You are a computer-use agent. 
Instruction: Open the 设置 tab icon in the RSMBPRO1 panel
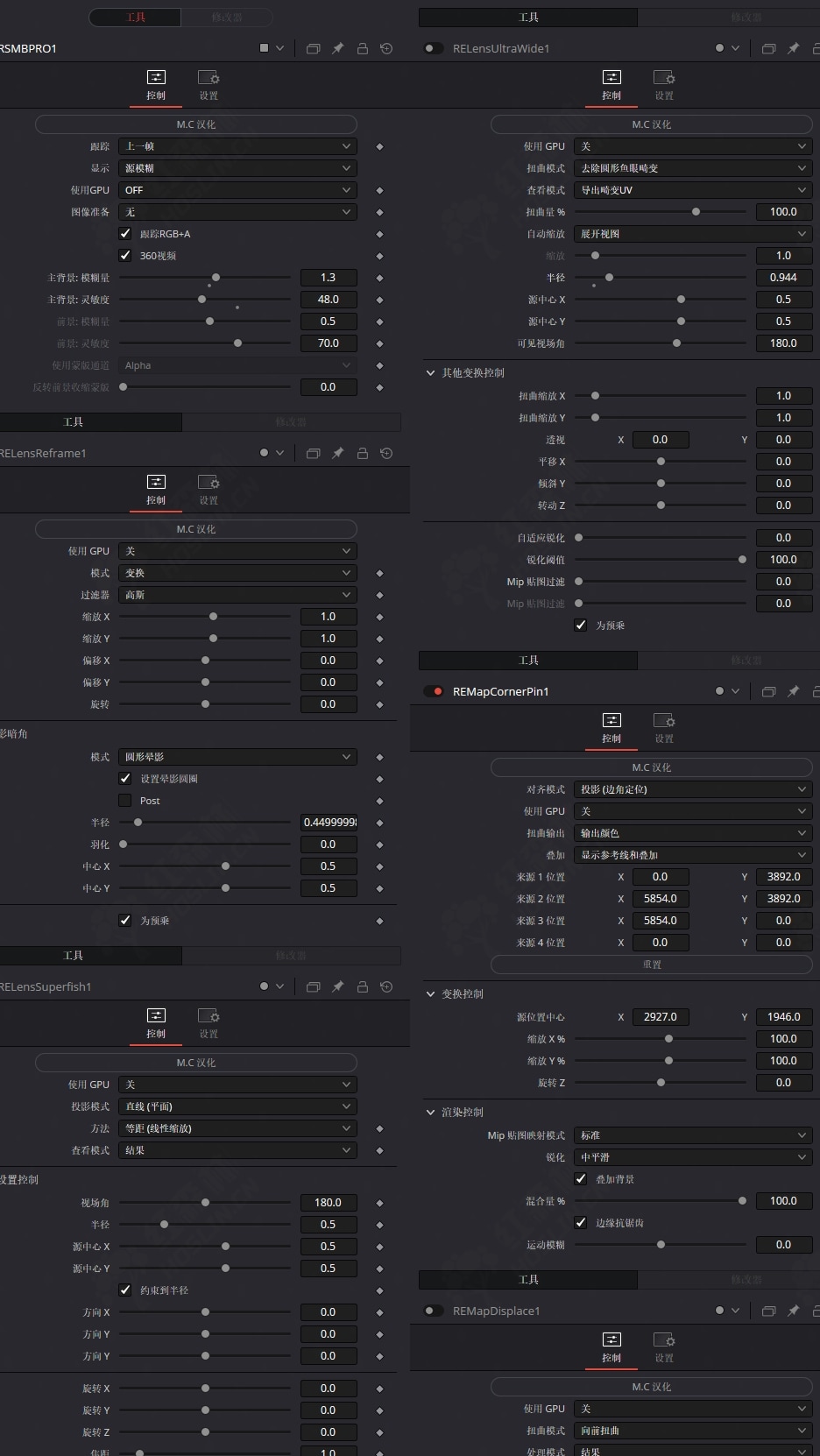(x=209, y=77)
